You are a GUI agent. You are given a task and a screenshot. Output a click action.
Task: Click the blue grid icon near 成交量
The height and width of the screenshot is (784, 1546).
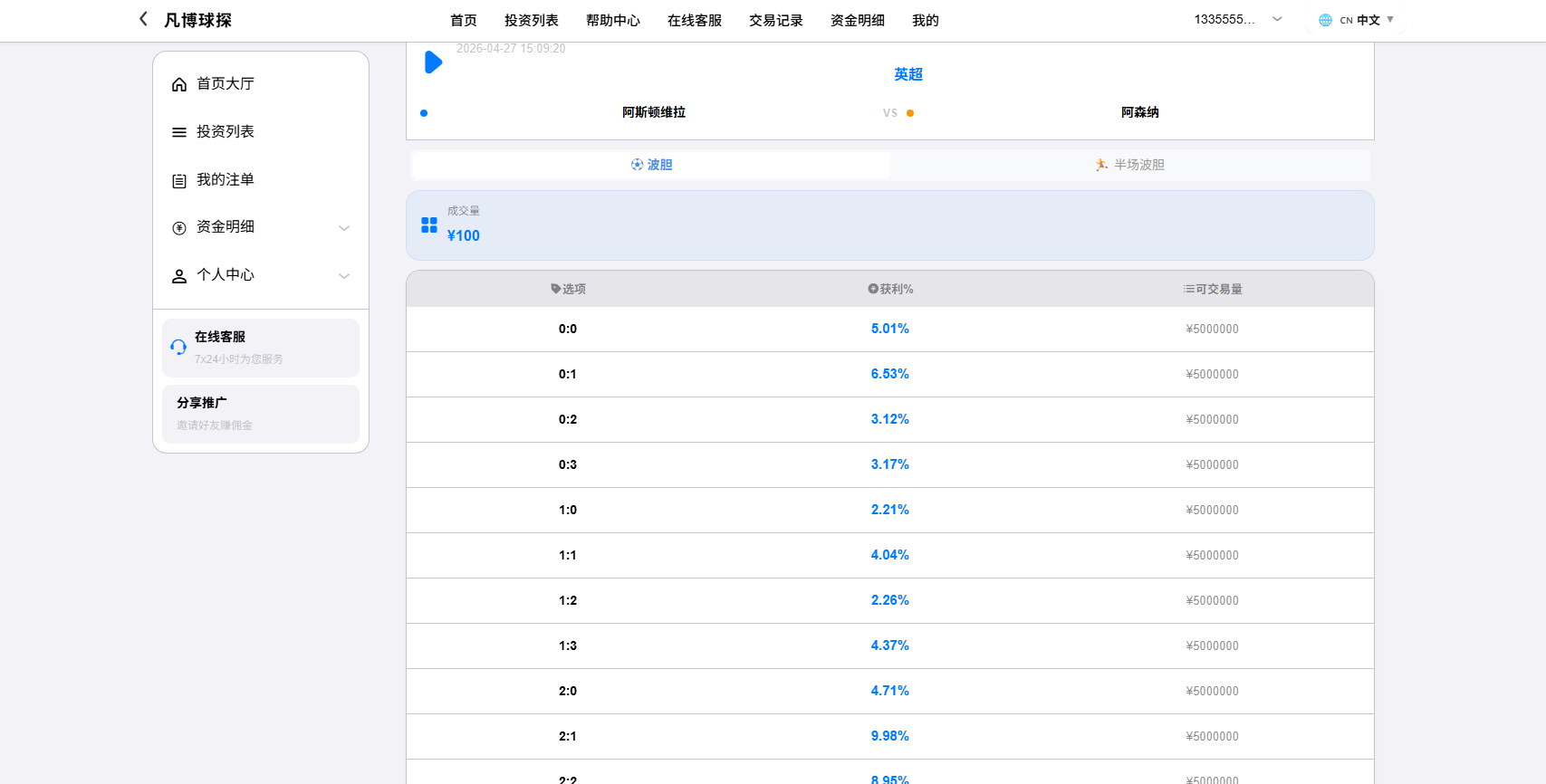click(429, 225)
